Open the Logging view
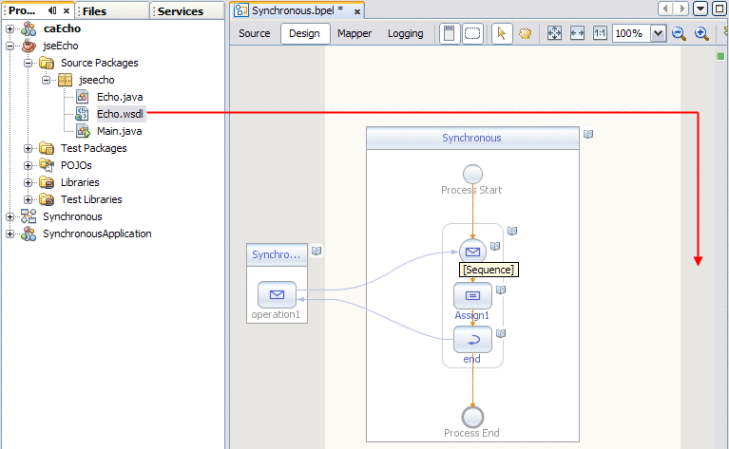The width and height of the screenshot is (729, 449). click(405, 33)
